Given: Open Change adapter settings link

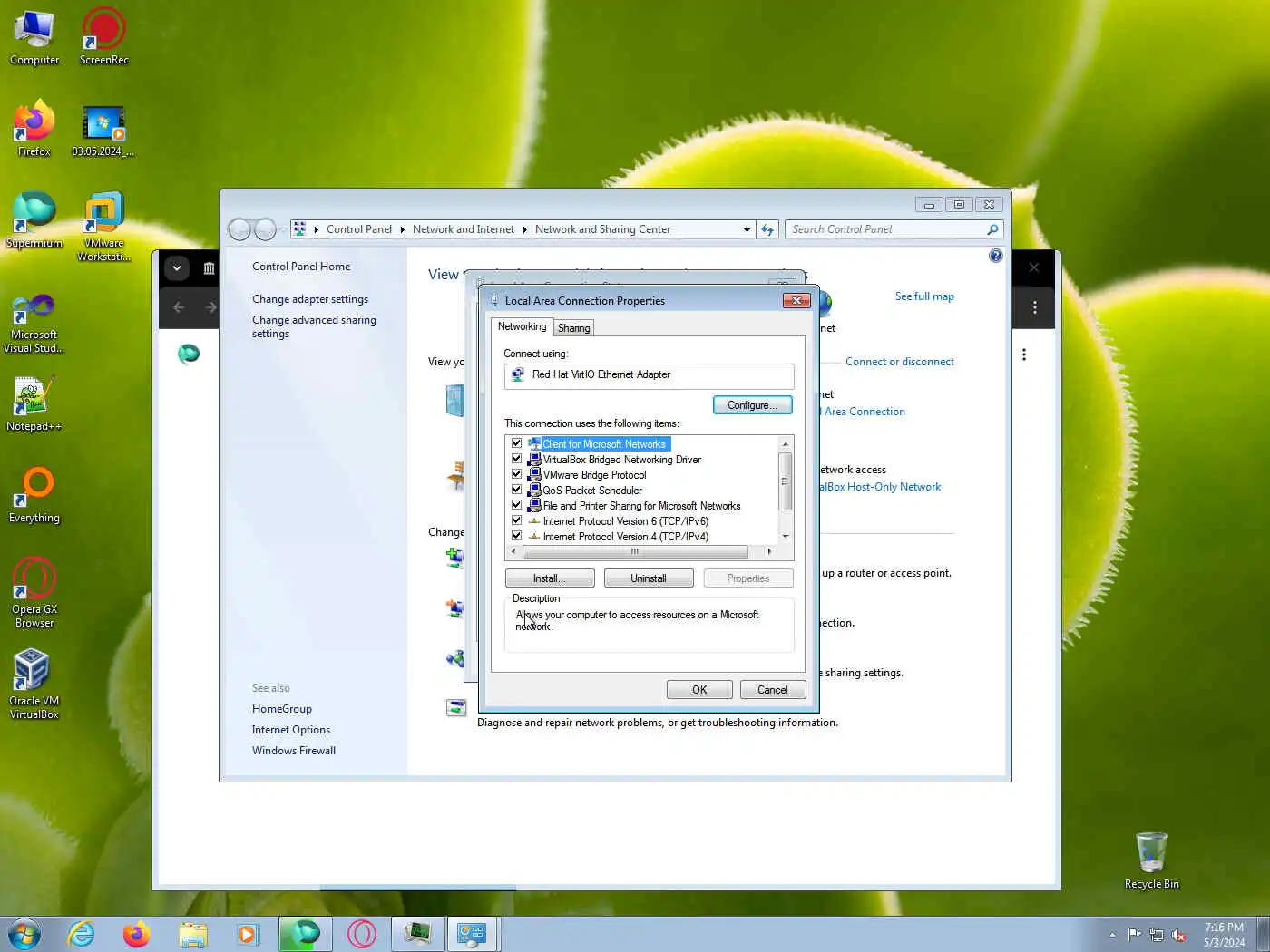Looking at the screenshot, I should tap(310, 299).
